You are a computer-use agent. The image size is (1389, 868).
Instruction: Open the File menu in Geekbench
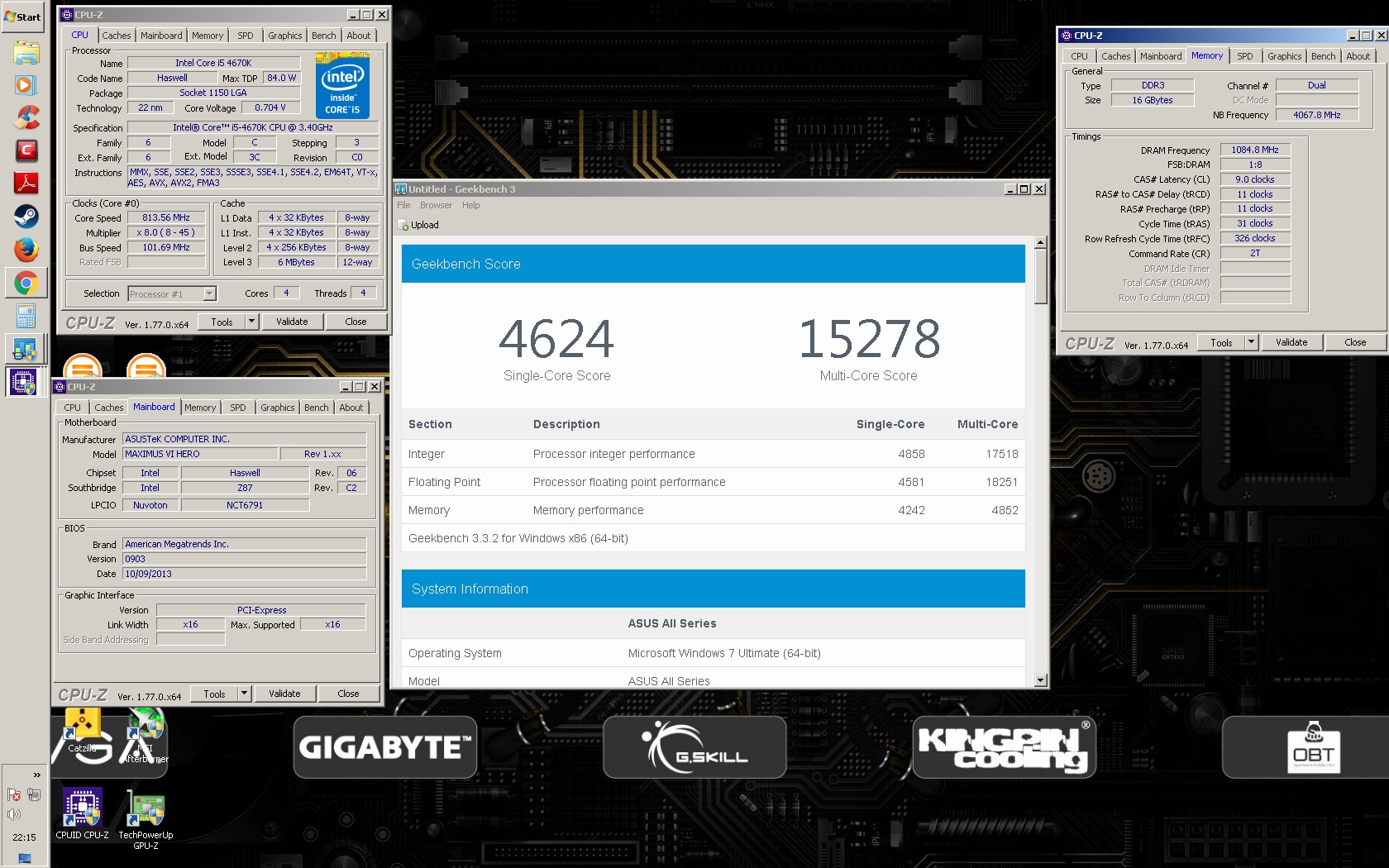click(403, 205)
